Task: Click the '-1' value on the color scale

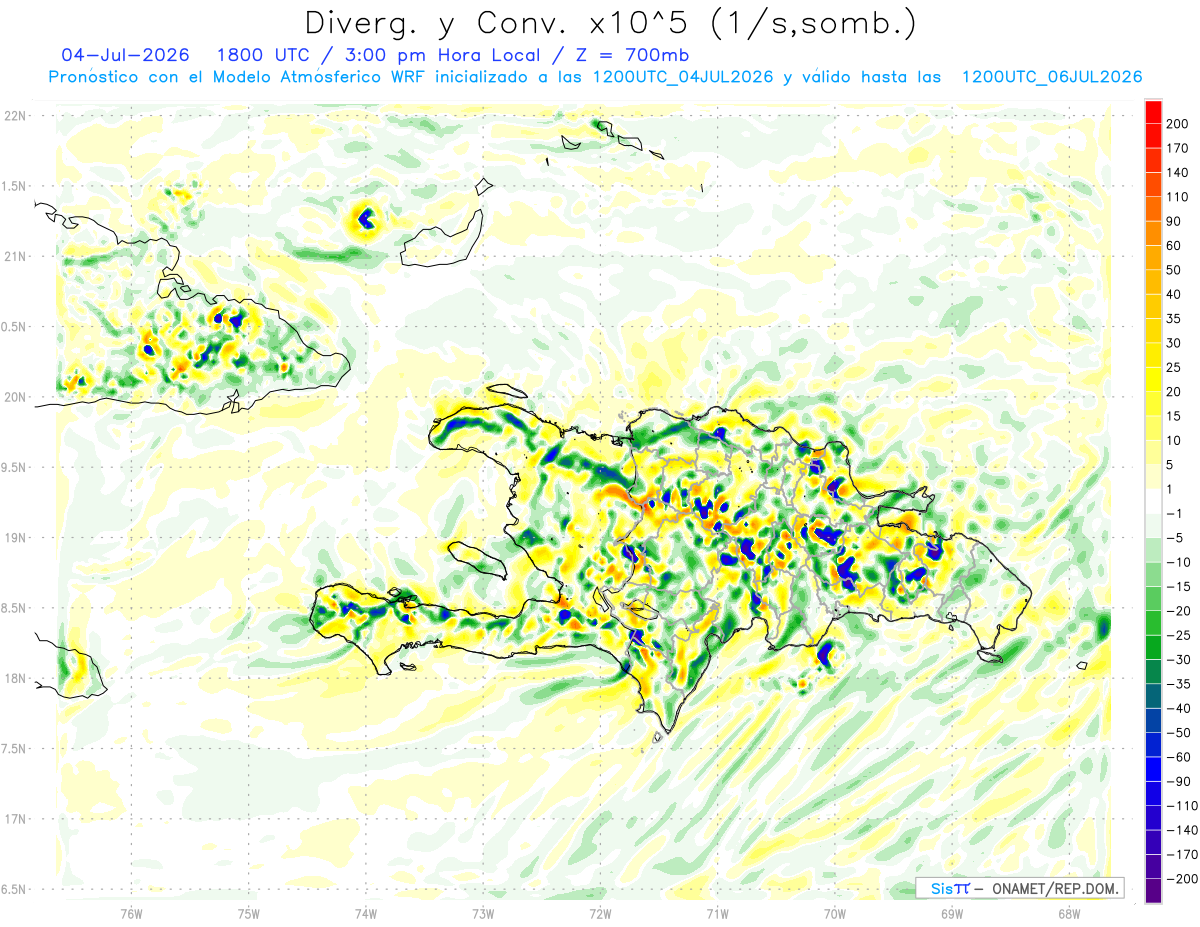Action: [1175, 514]
